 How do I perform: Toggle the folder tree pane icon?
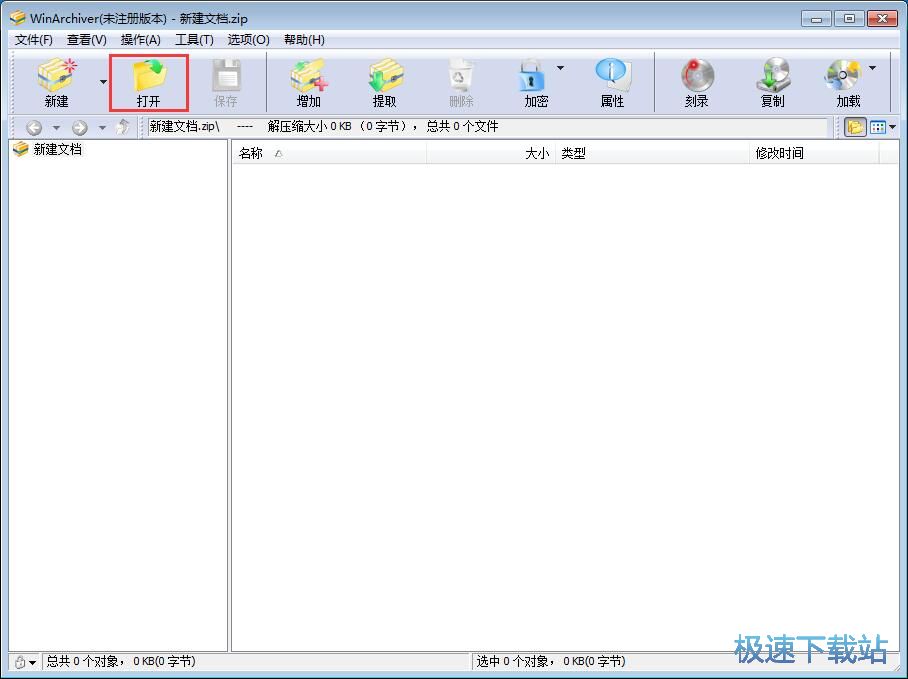(855, 127)
